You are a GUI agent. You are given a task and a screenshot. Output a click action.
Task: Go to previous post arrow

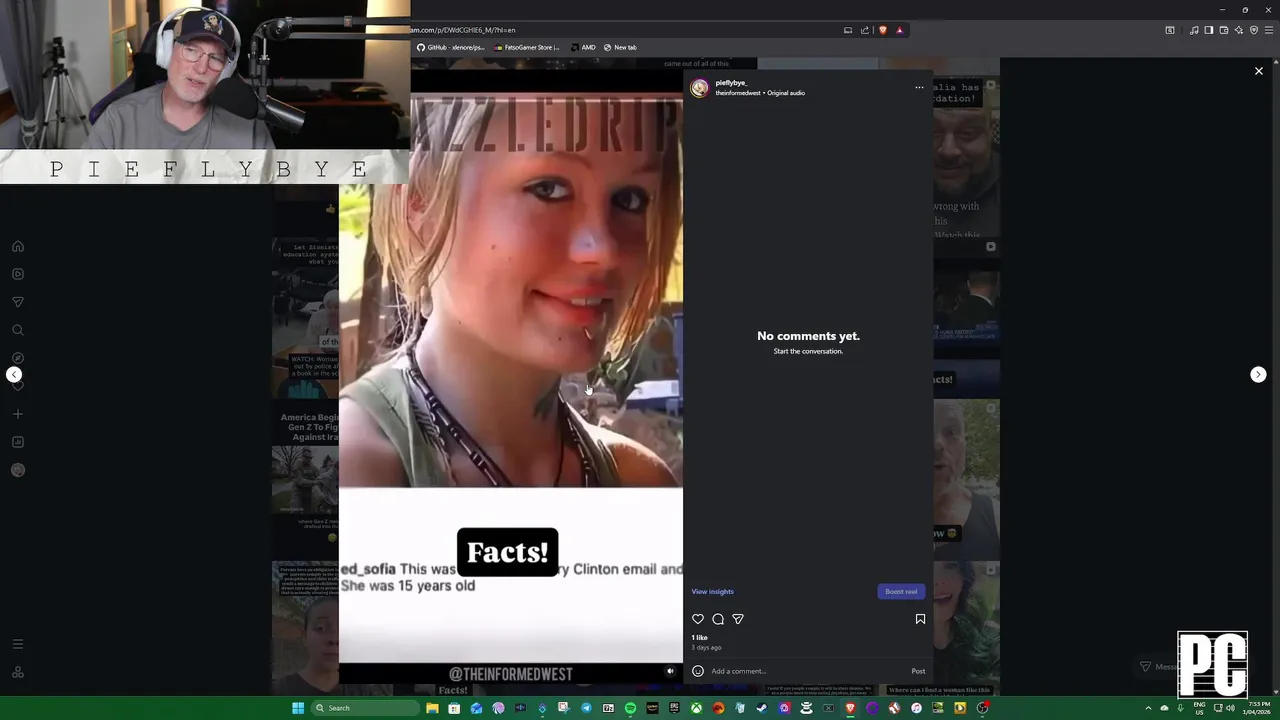[14, 375]
